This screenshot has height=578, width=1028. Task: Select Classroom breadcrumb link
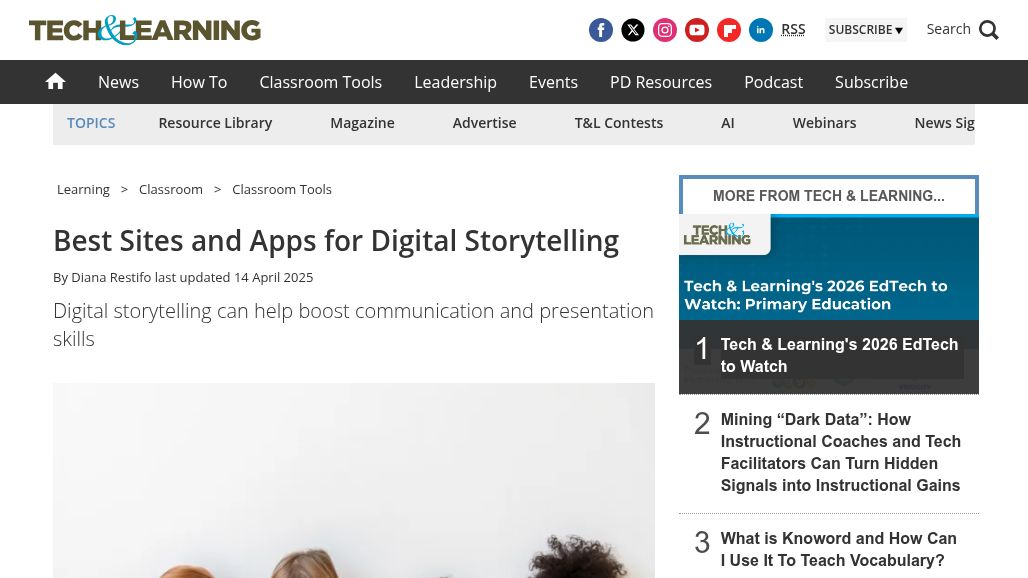[x=171, y=189]
